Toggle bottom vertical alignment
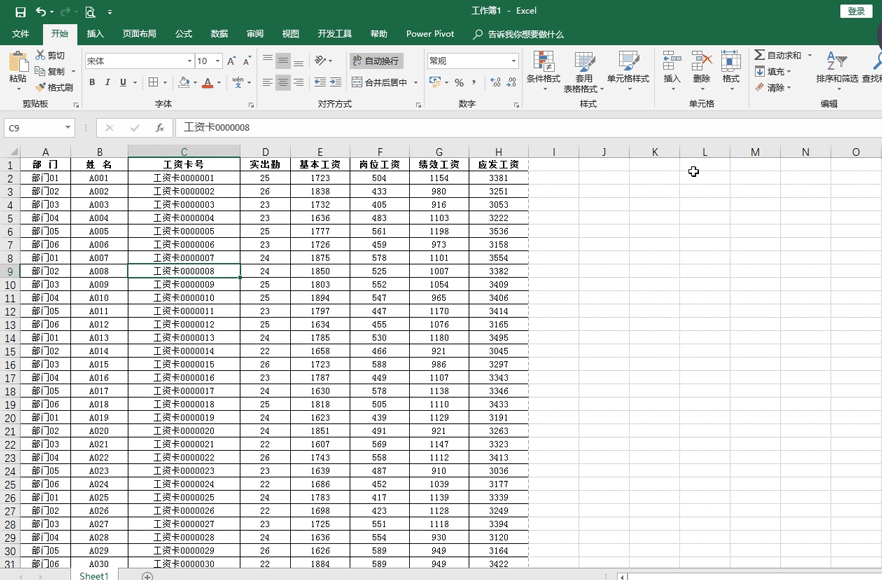 pyautogui.click(x=299, y=61)
